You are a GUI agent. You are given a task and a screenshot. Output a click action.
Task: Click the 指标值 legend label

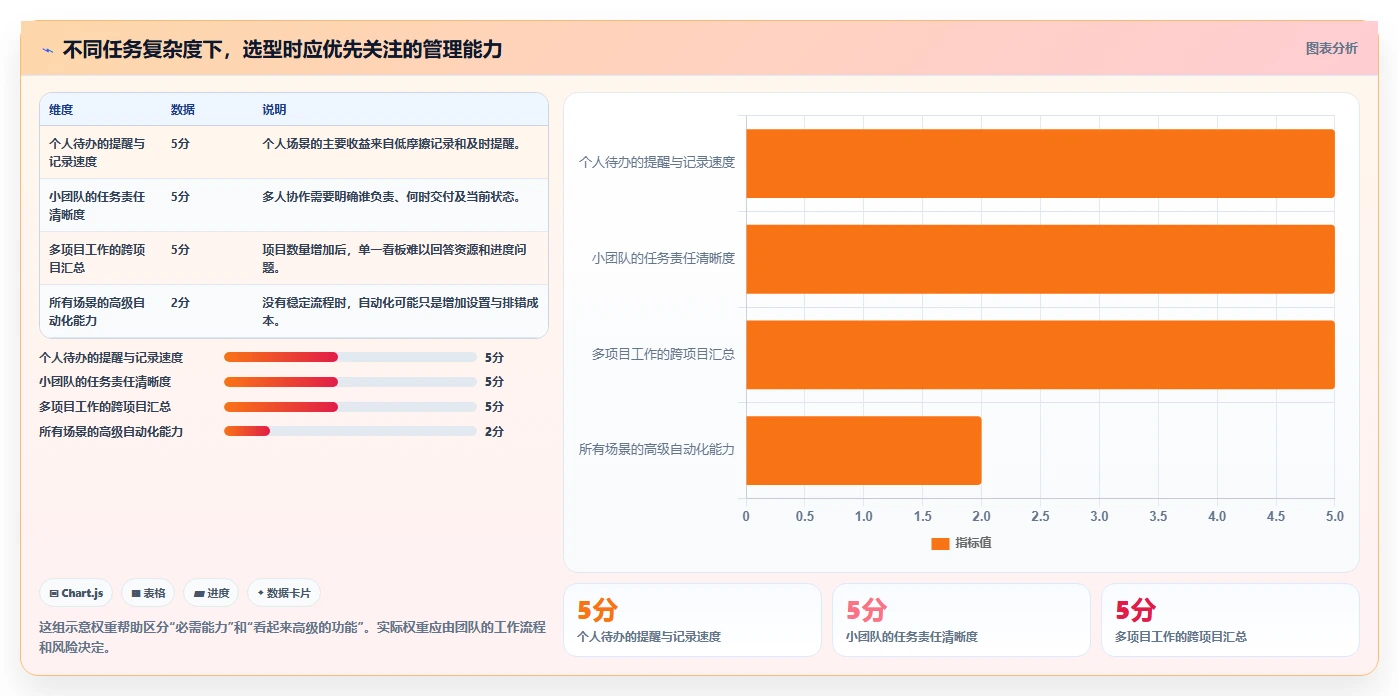[973, 543]
